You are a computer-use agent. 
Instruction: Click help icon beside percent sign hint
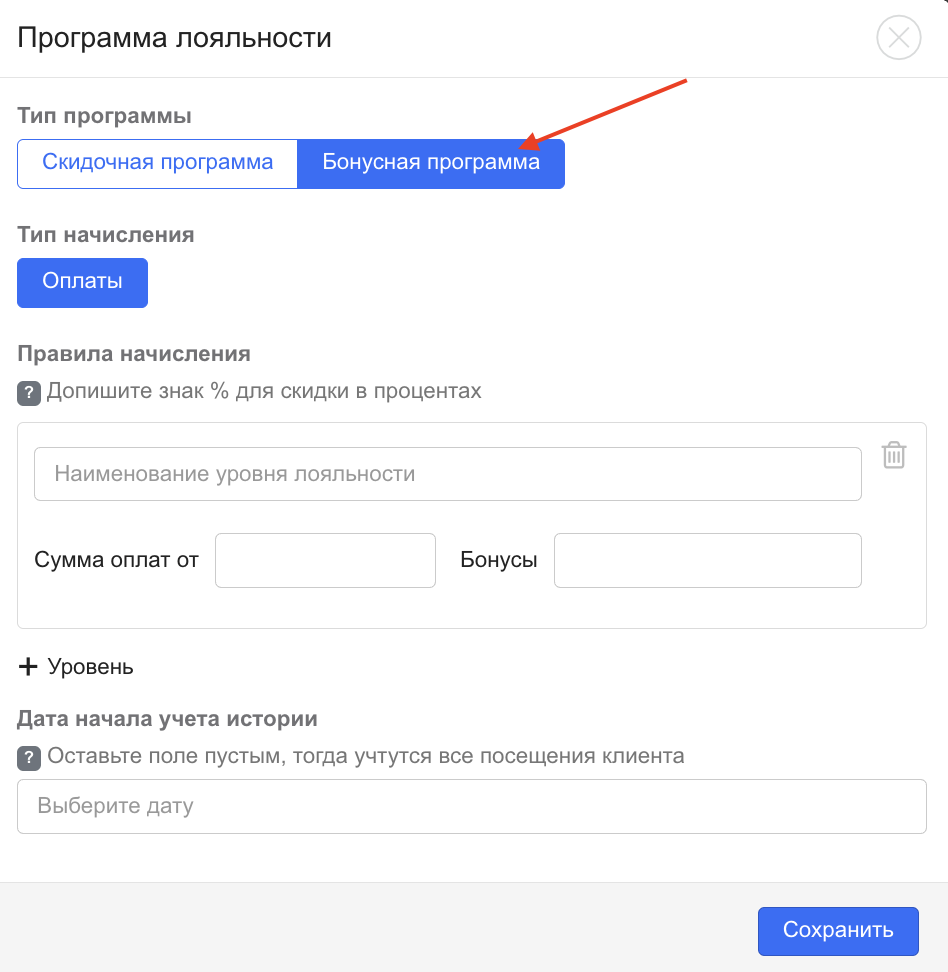(29, 392)
